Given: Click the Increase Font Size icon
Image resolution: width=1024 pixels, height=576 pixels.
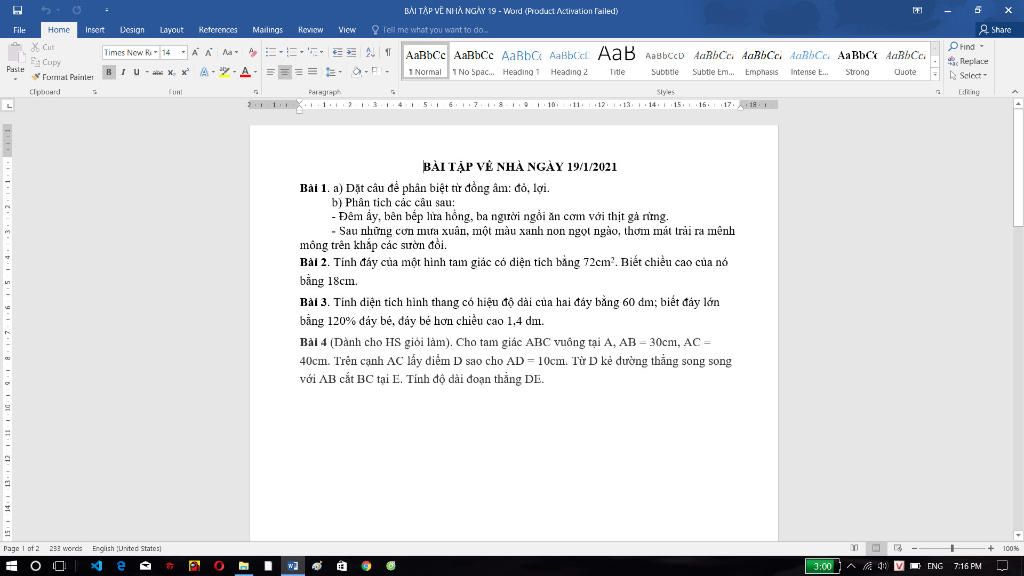Looking at the screenshot, I should [x=195, y=52].
